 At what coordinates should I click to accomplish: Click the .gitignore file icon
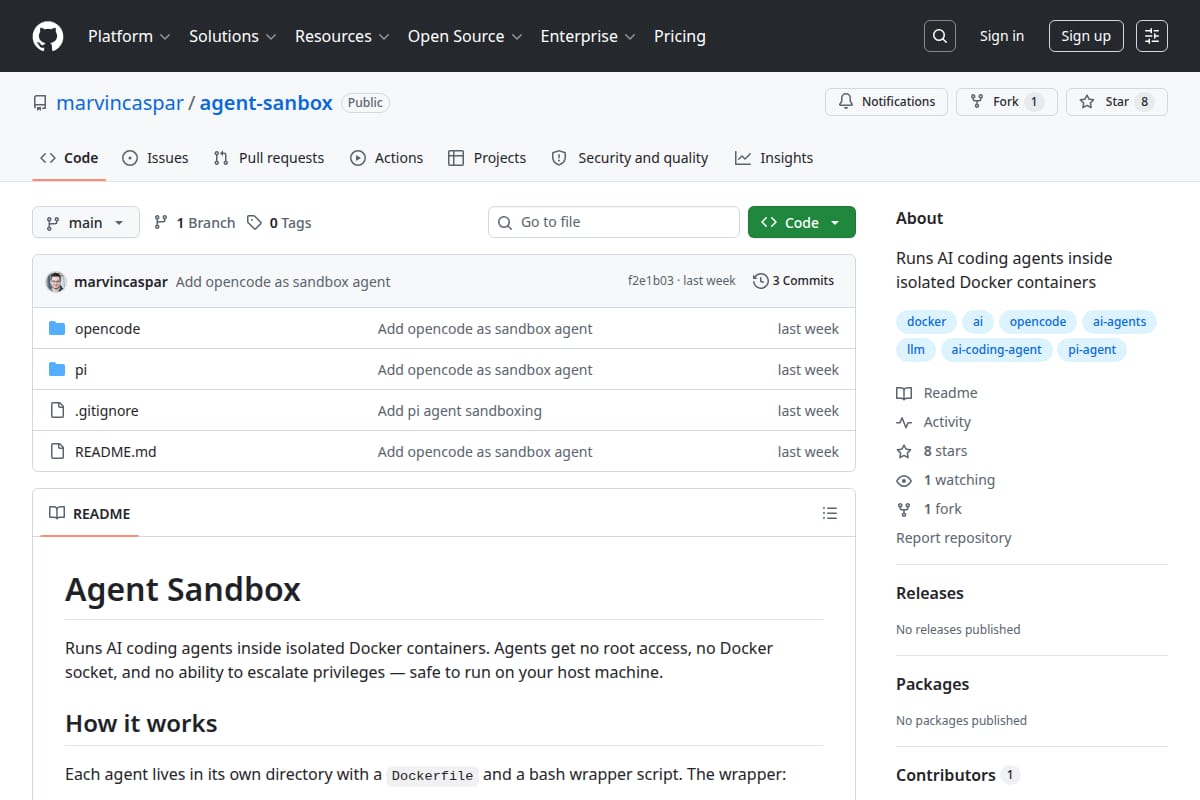click(57, 411)
